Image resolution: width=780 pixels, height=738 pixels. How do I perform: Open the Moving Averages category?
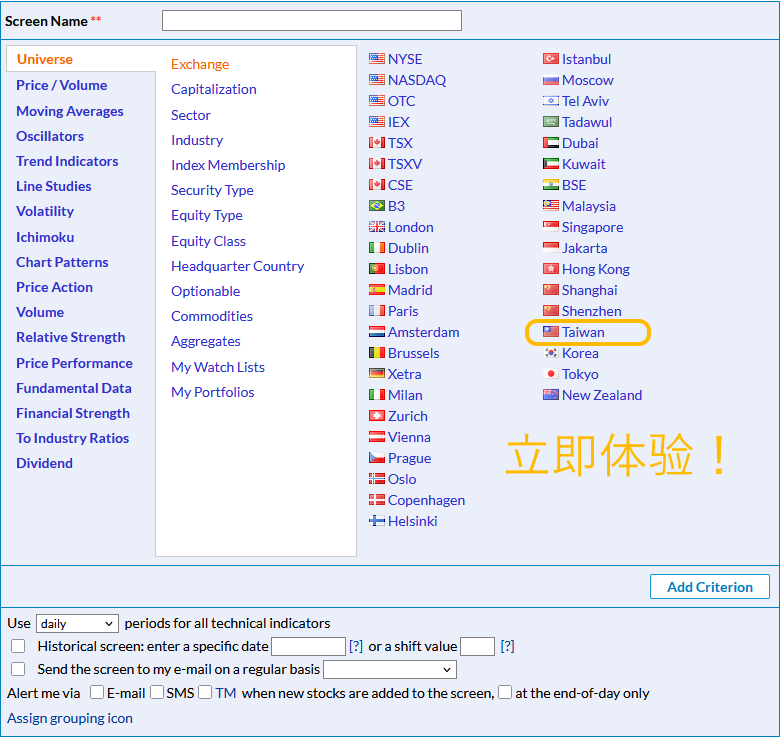70,111
